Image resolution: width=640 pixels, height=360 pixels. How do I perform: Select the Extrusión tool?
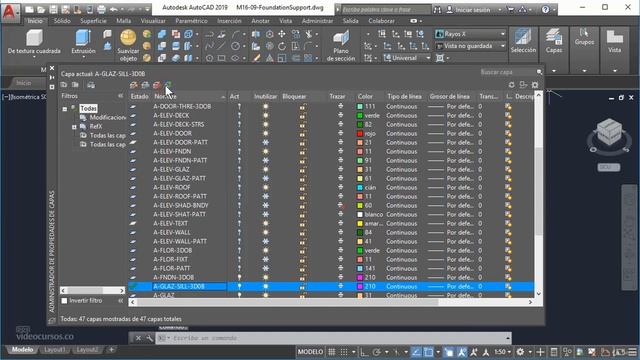coord(83,42)
